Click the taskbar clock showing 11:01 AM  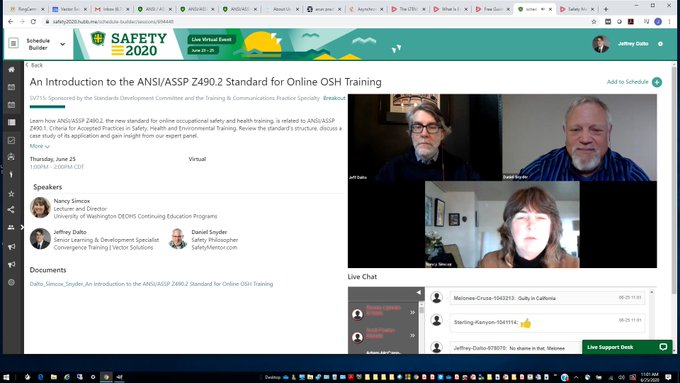pos(649,377)
